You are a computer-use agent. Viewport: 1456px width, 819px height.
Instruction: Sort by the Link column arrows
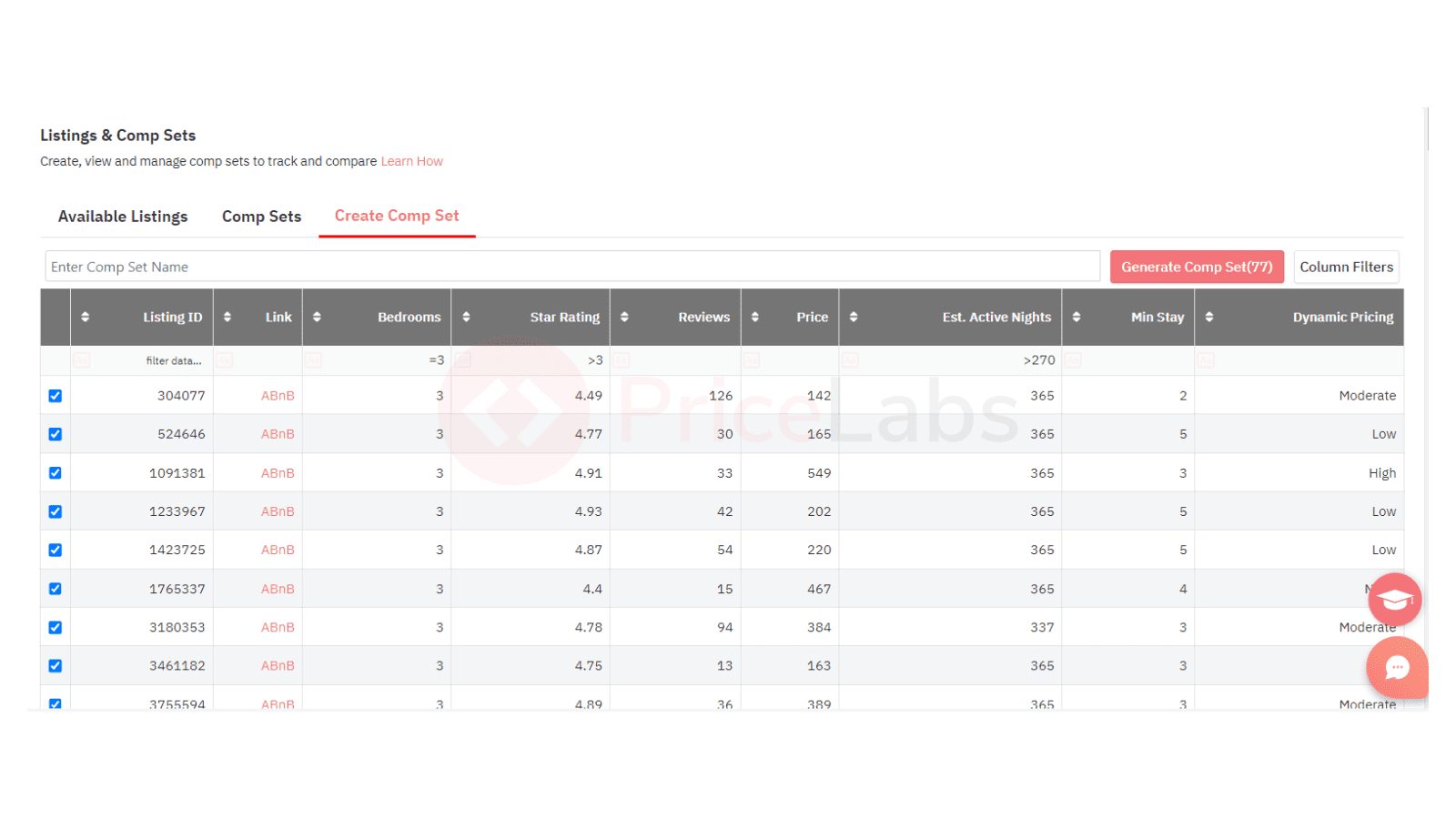(227, 317)
